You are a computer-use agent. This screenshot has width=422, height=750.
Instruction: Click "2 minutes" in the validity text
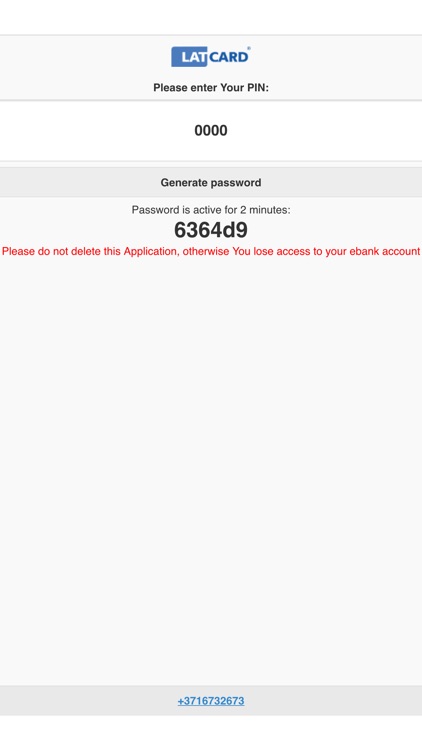tap(265, 210)
